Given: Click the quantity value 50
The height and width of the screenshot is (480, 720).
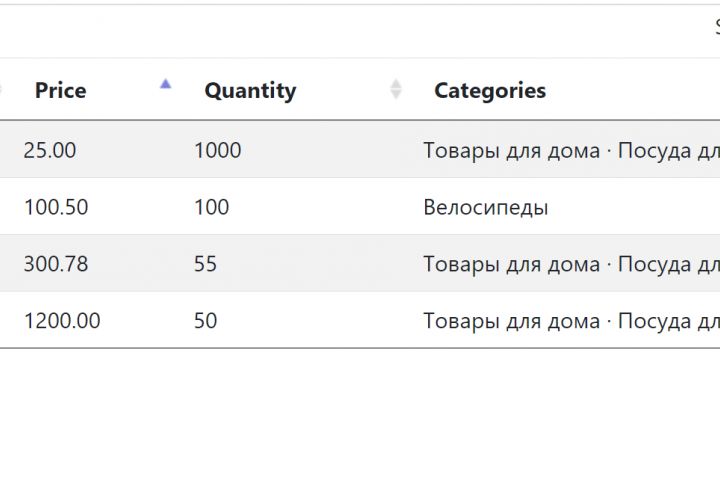Looking at the screenshot, I should (x=205, y=321).
